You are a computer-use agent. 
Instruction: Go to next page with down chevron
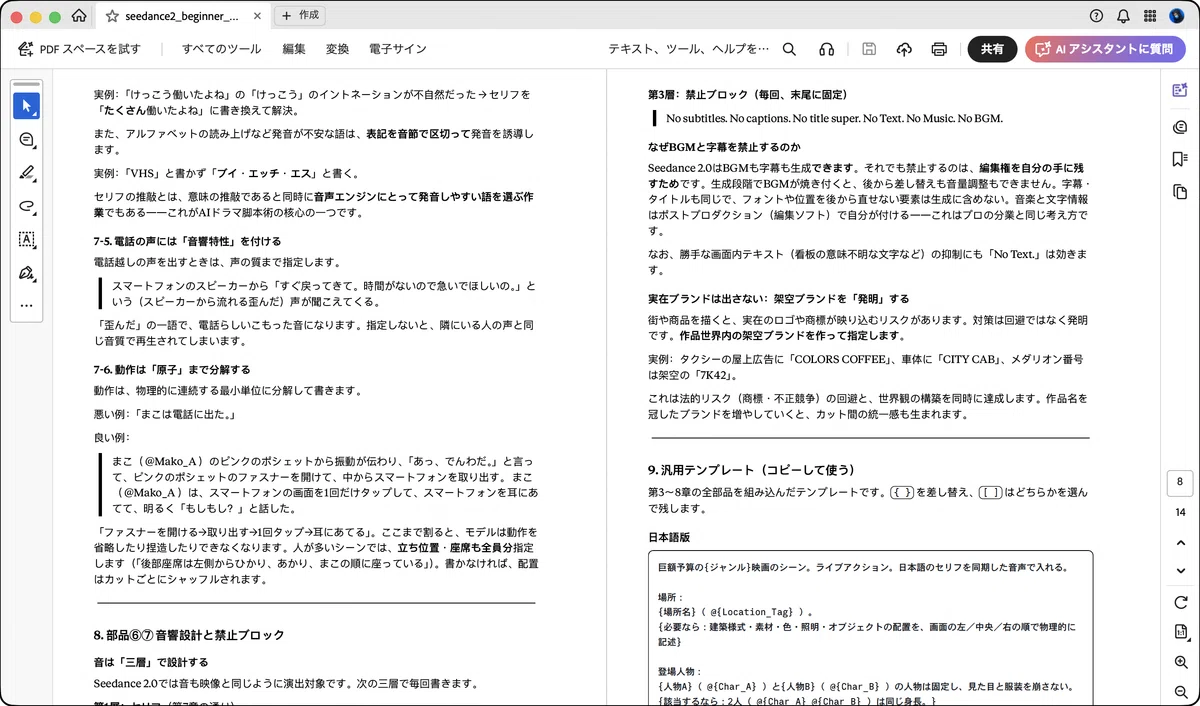tap(1181, 571)
